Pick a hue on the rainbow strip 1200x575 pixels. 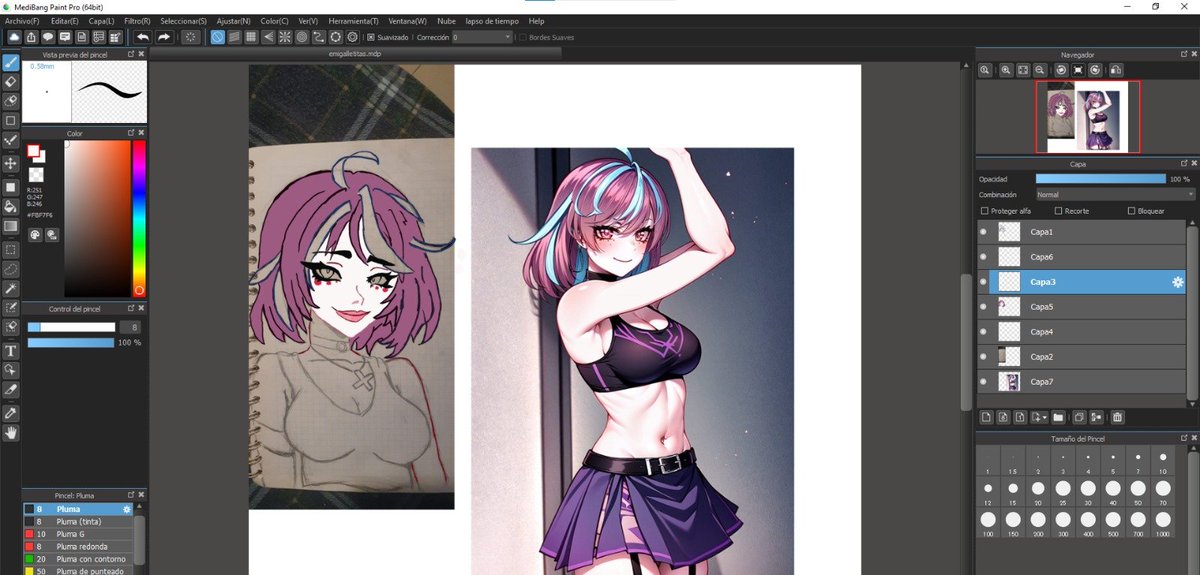139,217
